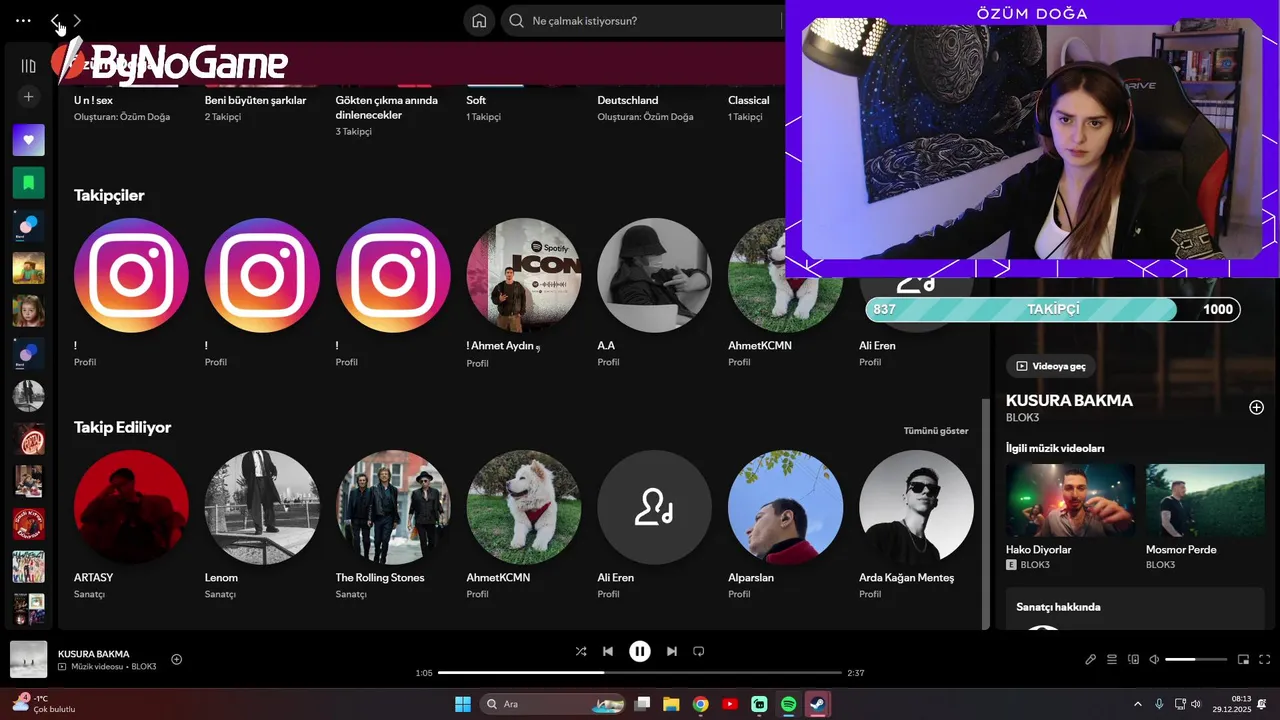The image size is (1280, 720).
Task: Open AhmetKCMN in the Takip Ediliyor section
Action: [524, 507]
